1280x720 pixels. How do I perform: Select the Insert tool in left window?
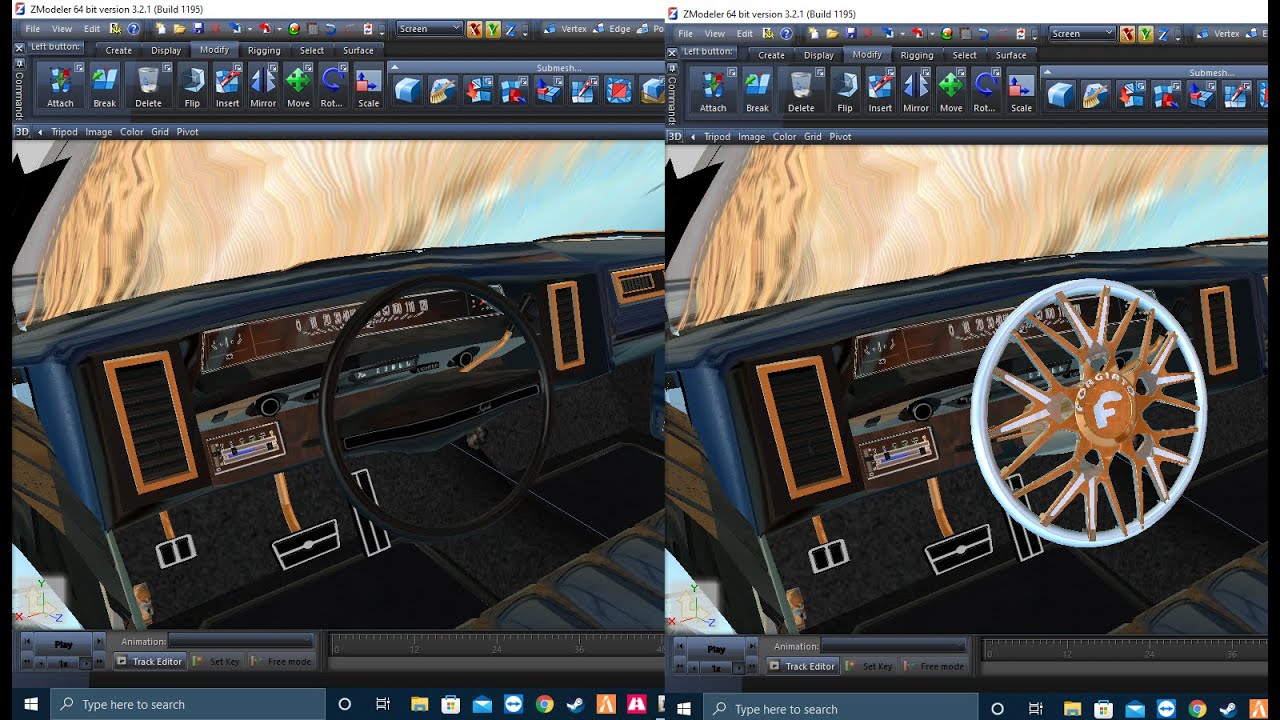pos(228,86)
